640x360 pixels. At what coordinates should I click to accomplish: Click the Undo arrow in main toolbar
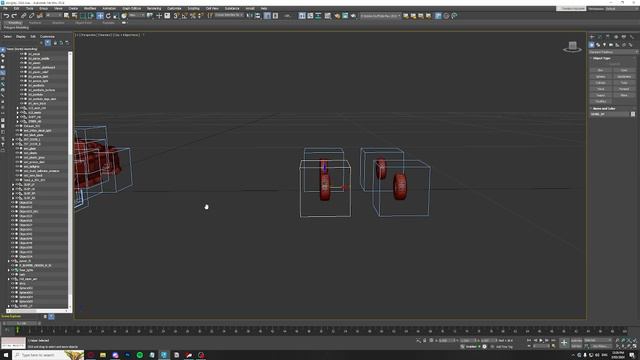7,16
